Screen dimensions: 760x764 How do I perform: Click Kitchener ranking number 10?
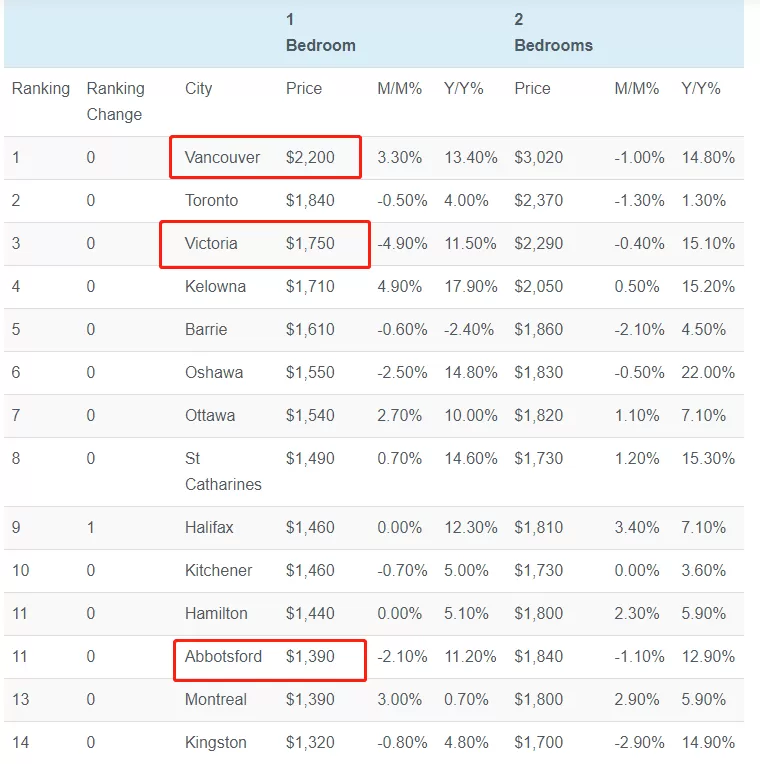20,570
